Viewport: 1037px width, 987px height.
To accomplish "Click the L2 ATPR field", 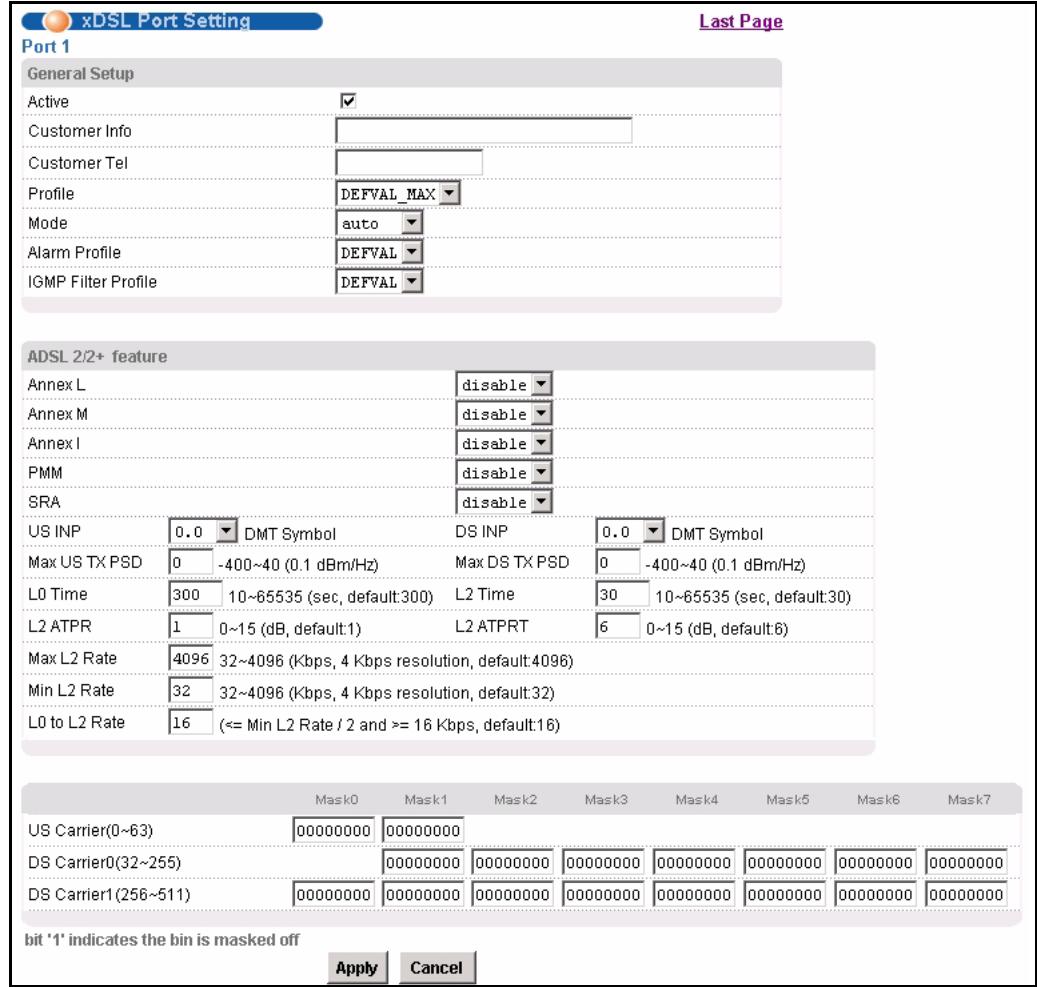I will [x=190, y=626].
